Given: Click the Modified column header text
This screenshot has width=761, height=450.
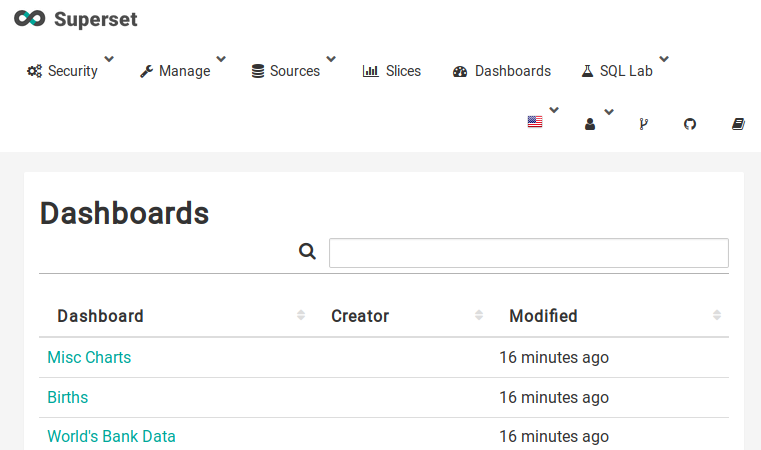Looking at the screenshot, I should coord(543,316).
